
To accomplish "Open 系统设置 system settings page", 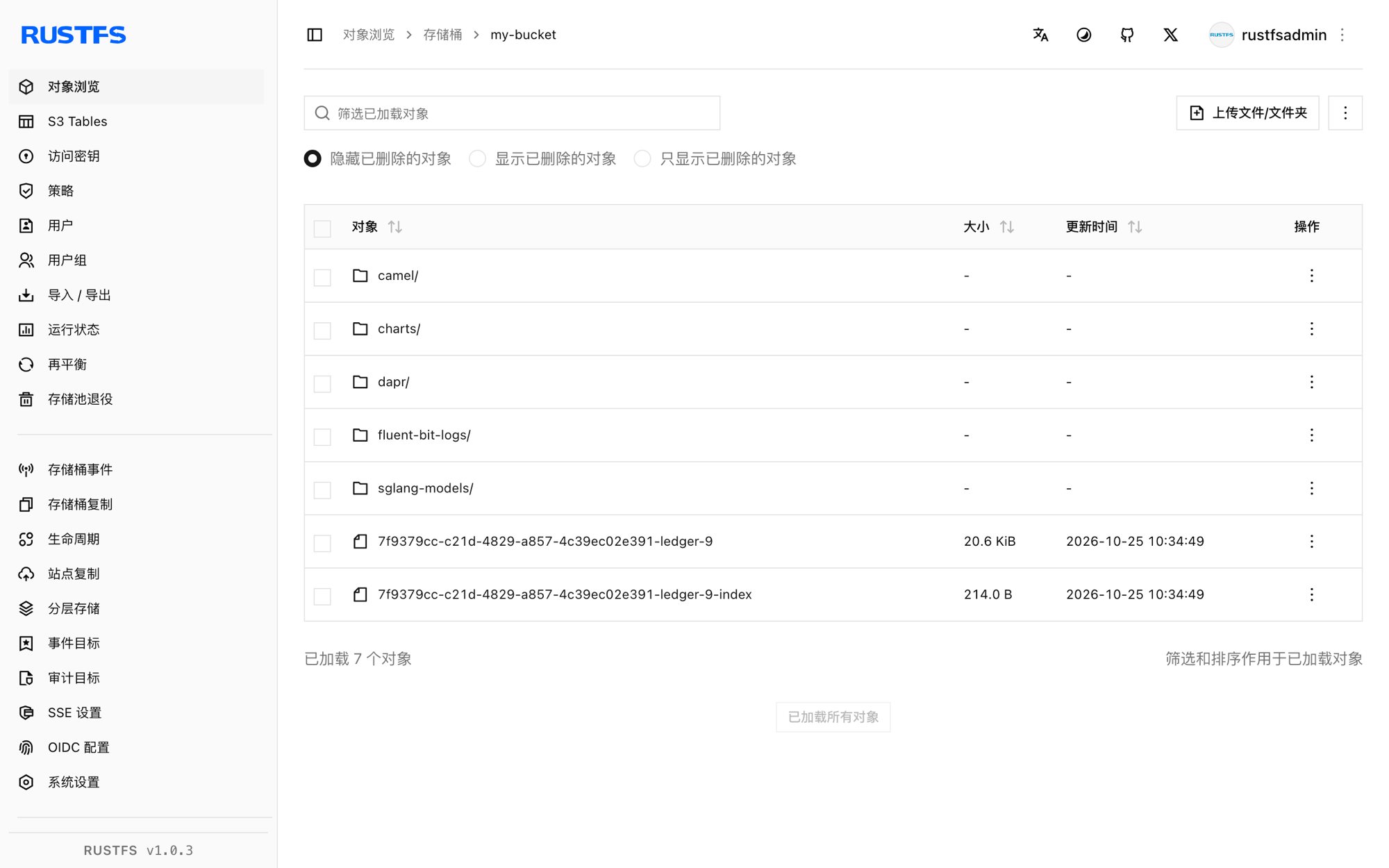I will click(x=136, y=782).
